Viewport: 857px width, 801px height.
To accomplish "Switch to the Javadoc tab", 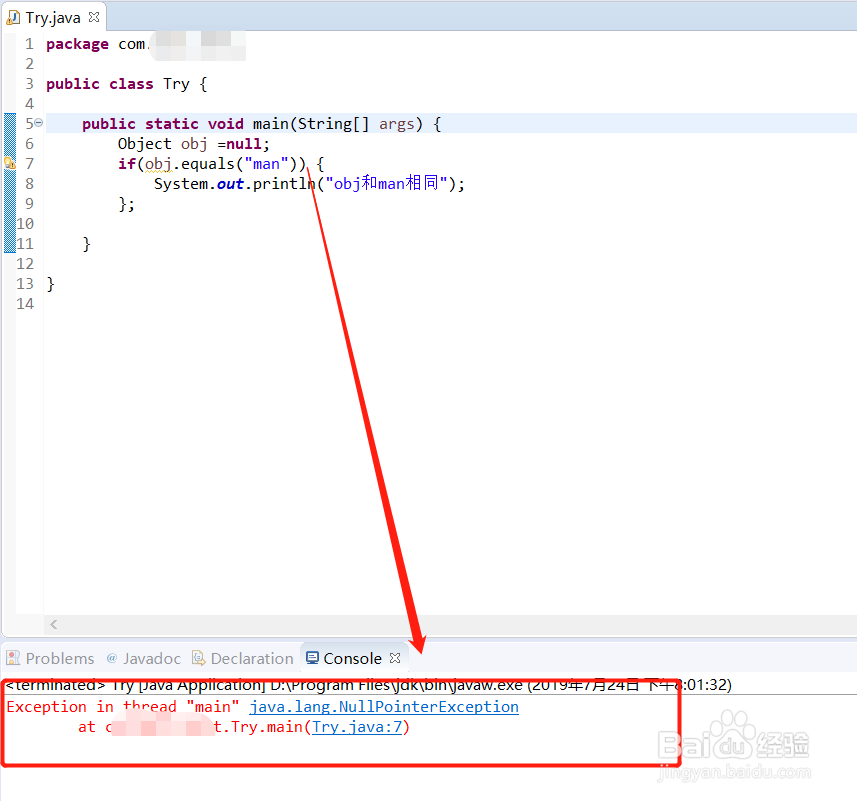I will [144, 658].
